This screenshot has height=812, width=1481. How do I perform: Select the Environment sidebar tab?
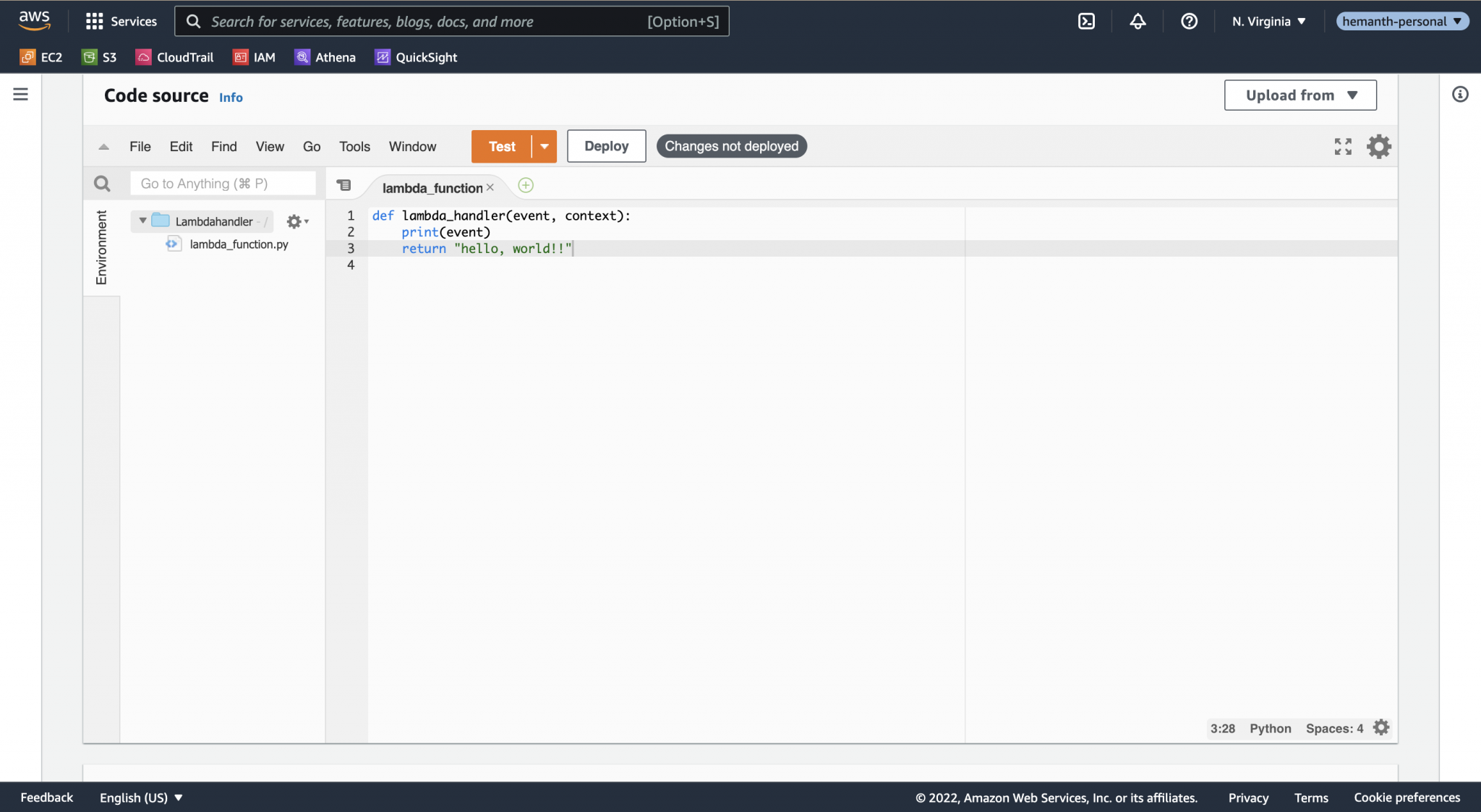click(x=101, y=248)
